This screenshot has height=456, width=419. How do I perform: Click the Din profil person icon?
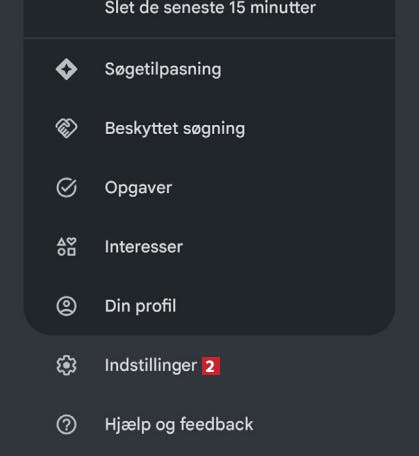[x=66, y=306]
